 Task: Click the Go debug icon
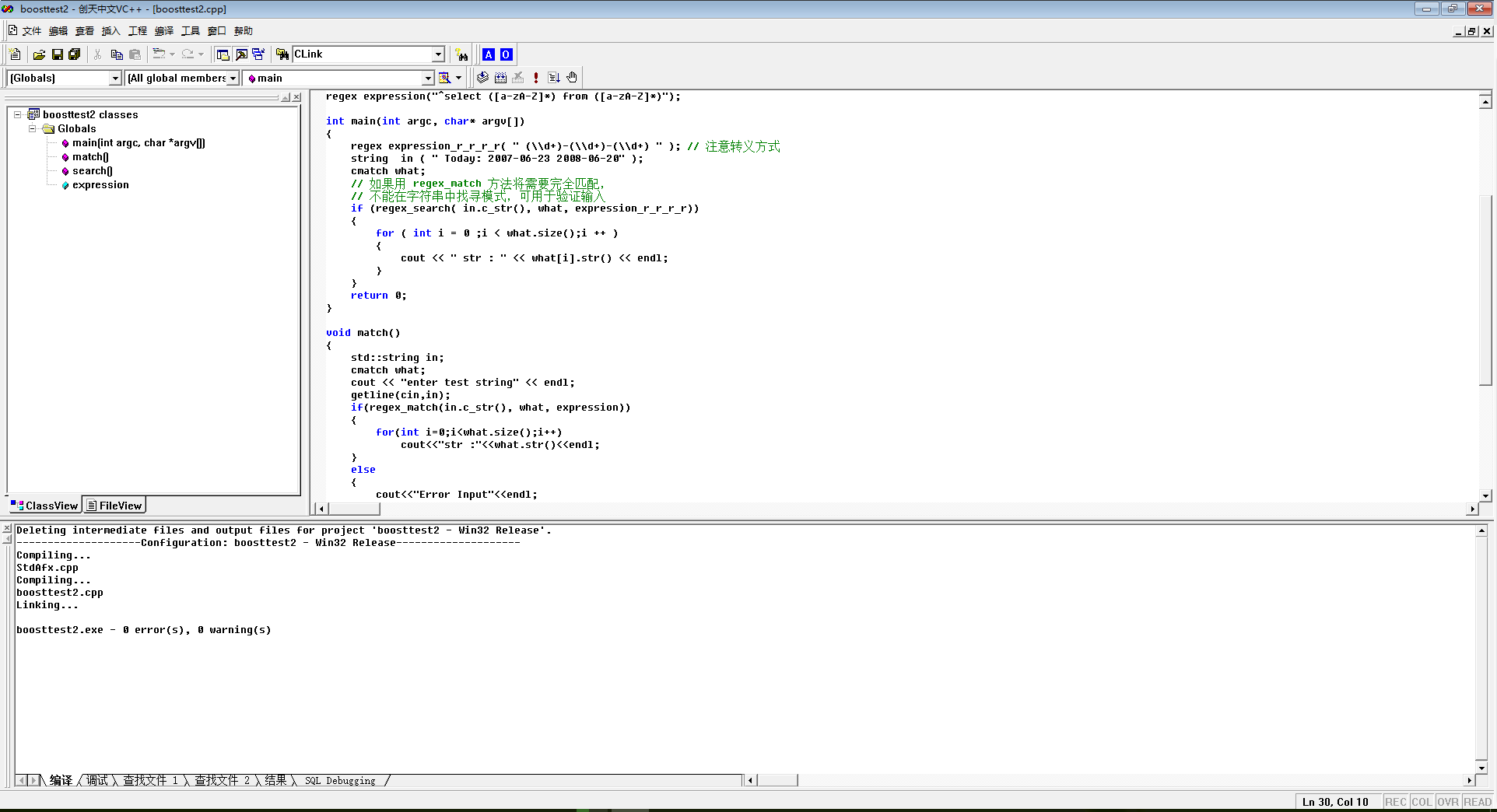(x=554, y=78)
